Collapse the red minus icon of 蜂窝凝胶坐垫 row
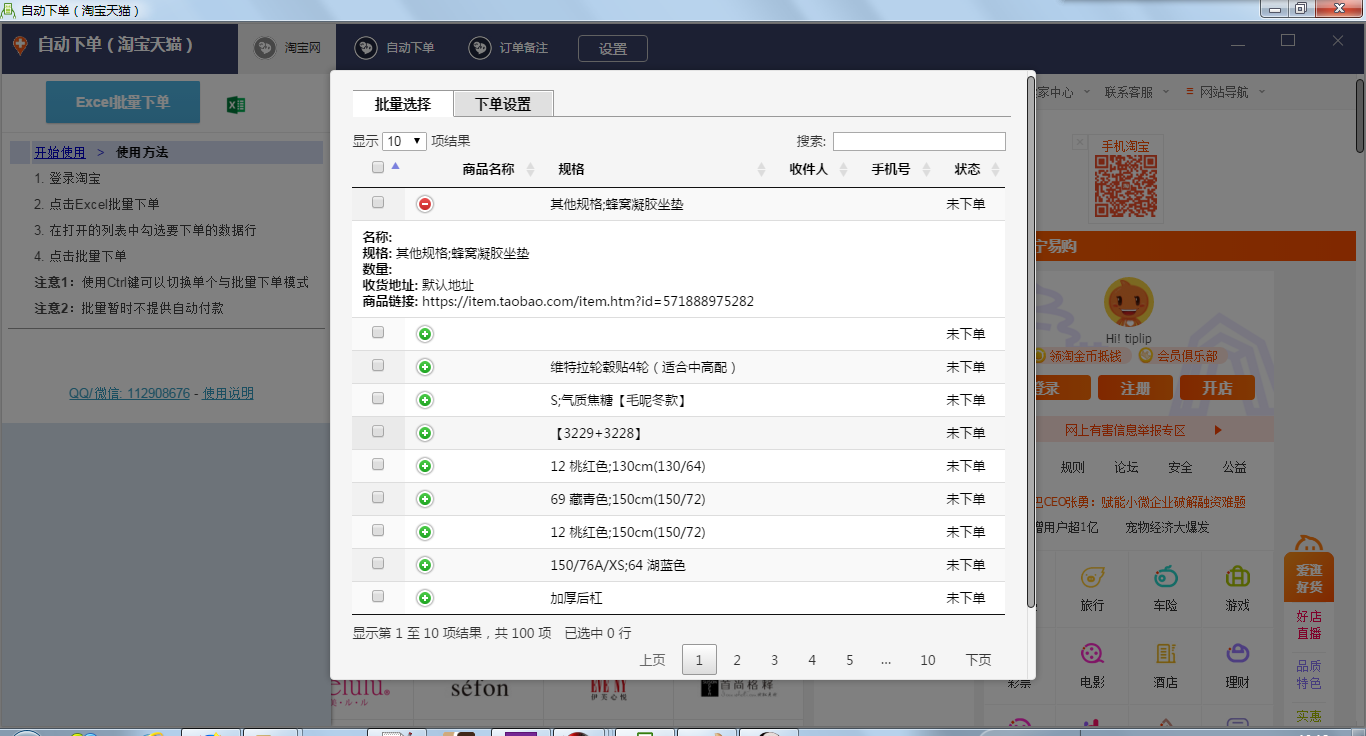Screen dimensions: 1366x736 click(425, 204)
